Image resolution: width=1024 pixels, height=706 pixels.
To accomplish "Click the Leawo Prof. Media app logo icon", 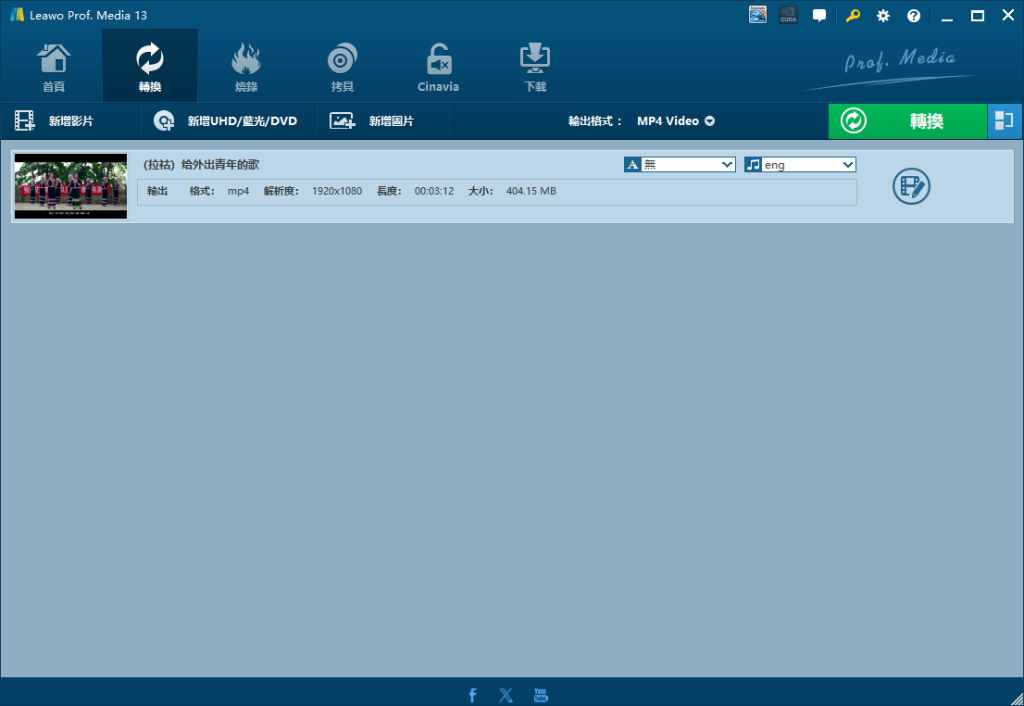I will [17, 14].
